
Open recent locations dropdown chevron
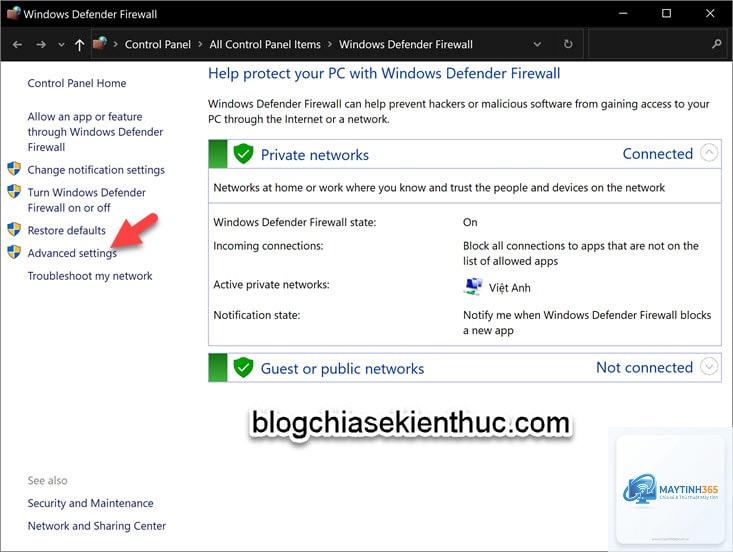click(61, 45)
